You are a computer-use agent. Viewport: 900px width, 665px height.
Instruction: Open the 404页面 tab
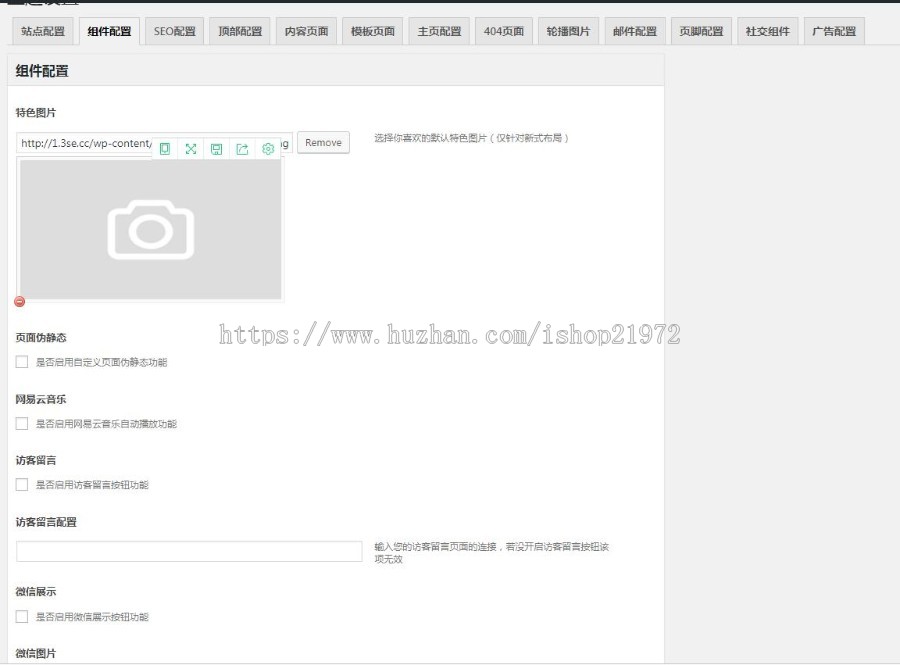click(504, 31)
